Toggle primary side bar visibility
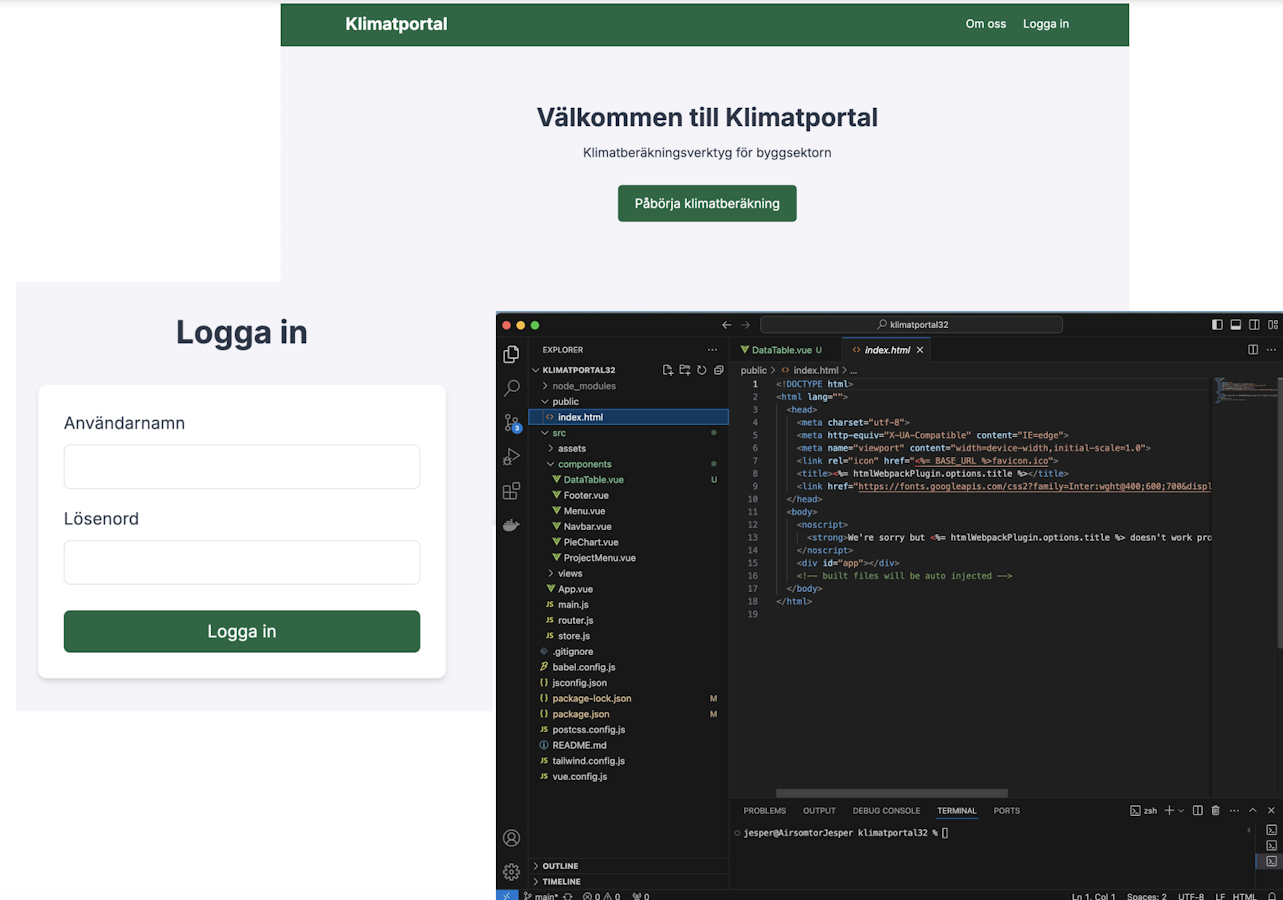This screenshot has width=1283, height=900. coord(1217,325)
